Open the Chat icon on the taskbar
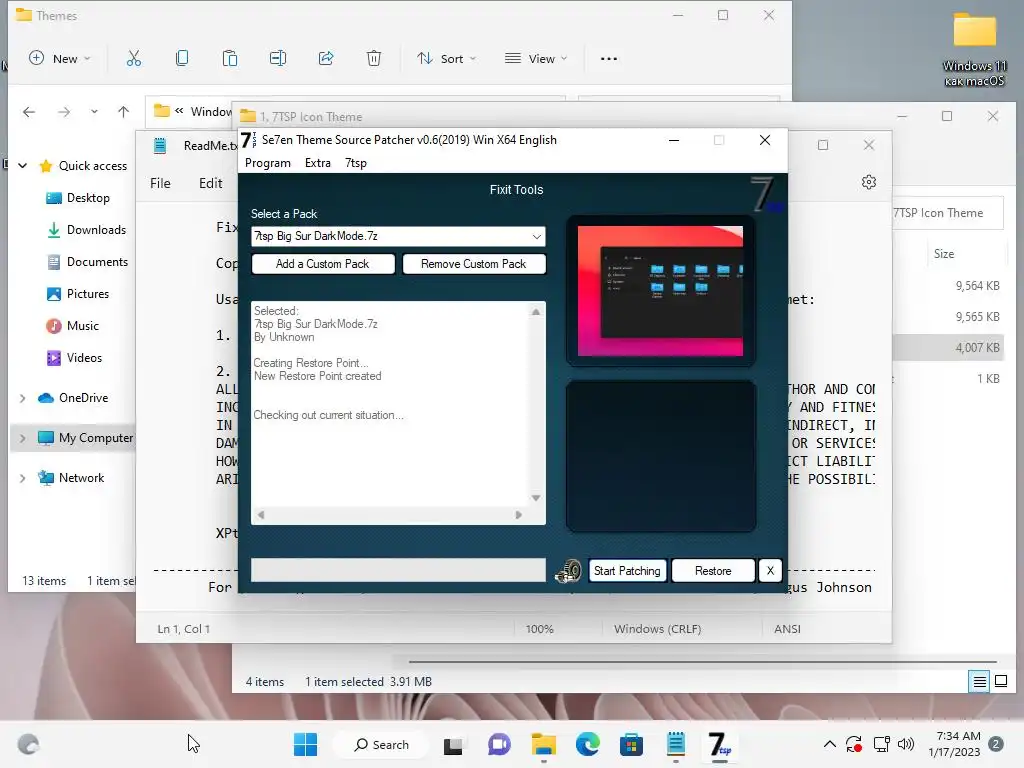 click(x=500, y=744)
